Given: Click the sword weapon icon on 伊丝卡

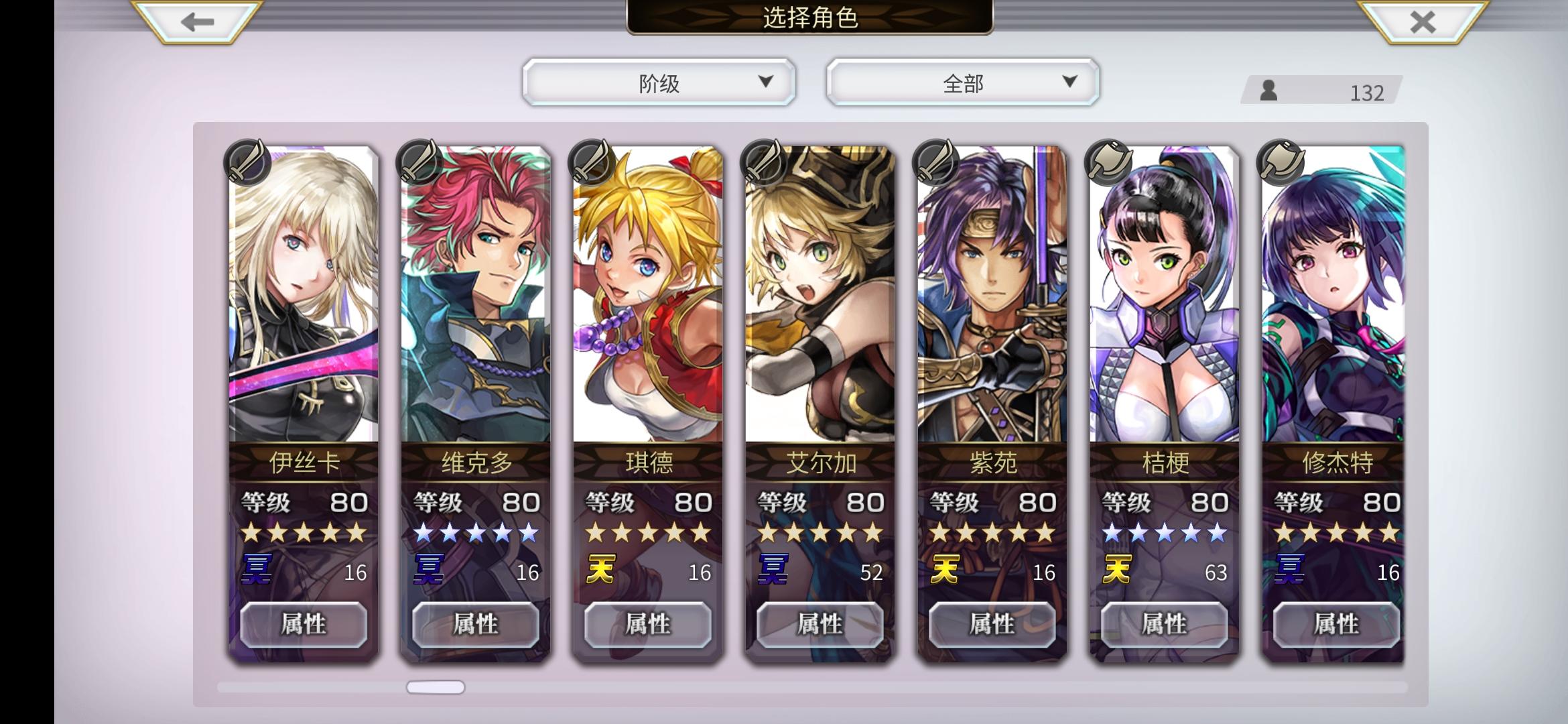Looking at the screenshot, I should click(x=247, y=162).
